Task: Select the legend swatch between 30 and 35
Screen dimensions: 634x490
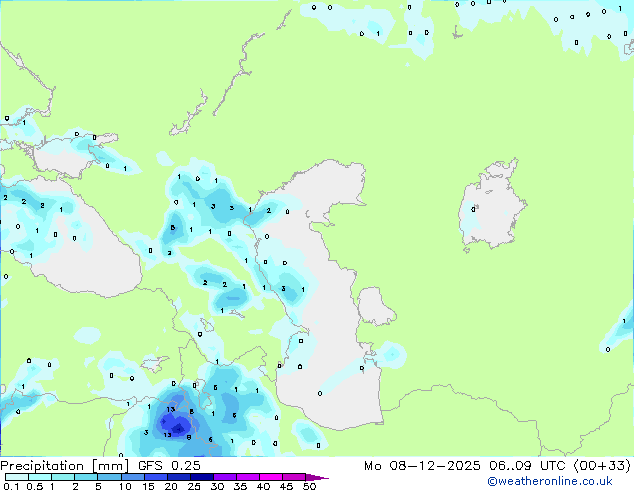Action: click(x=224, y=477)
